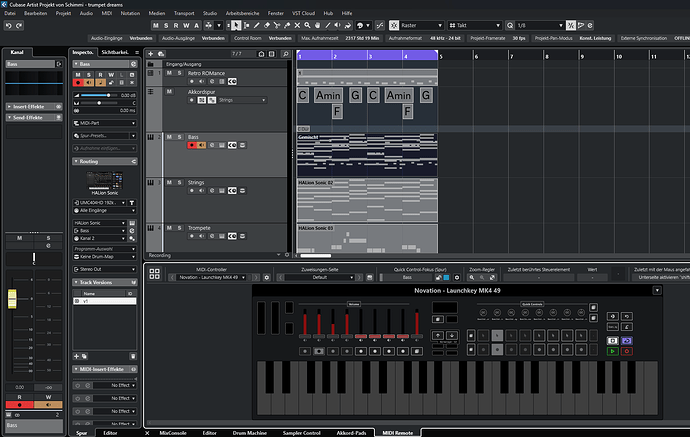Select the Amin chord in Akkordspur
This screenshot has width=690, height=437.
327,95
